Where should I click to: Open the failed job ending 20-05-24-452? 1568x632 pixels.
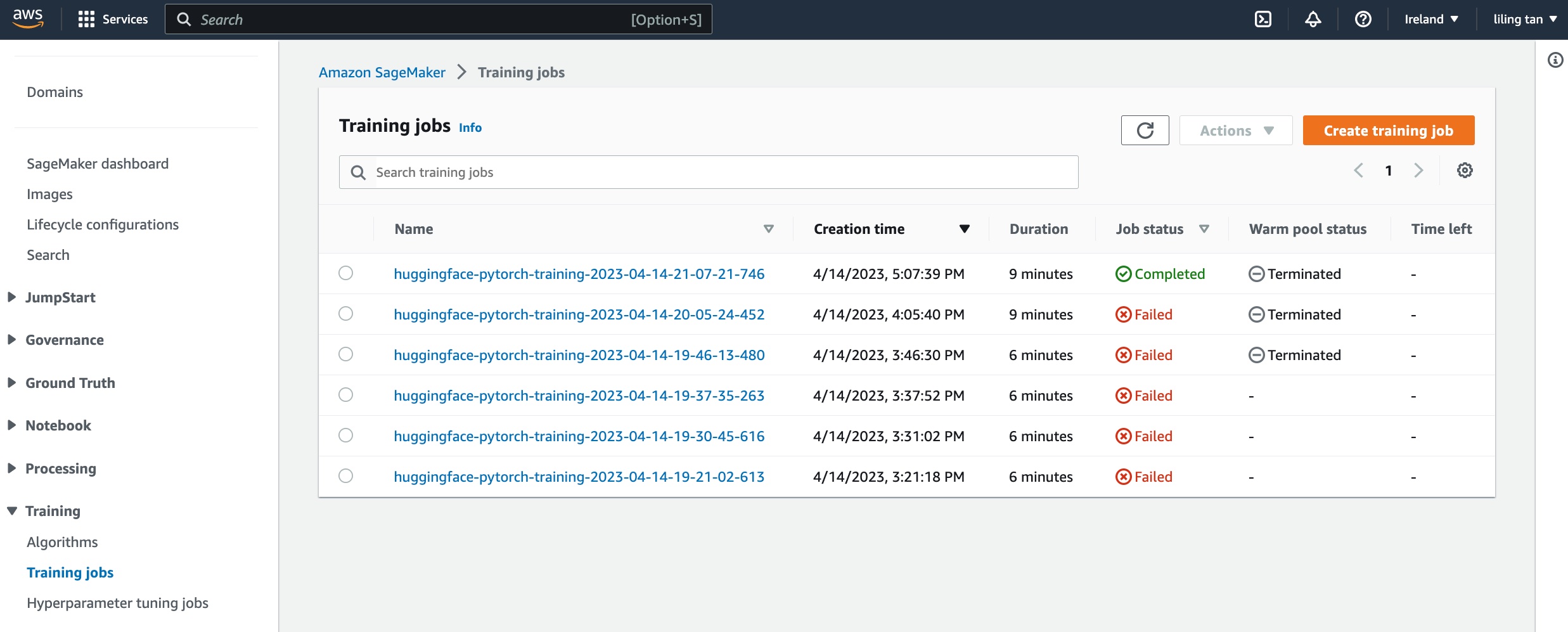(x=579, y=314)
